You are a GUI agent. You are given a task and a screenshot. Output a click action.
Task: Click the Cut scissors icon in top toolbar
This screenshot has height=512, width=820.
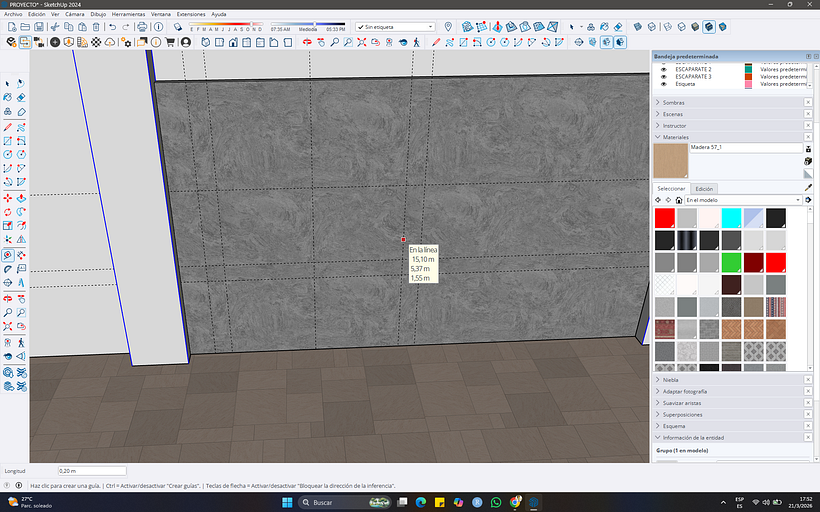click(54, 27)
